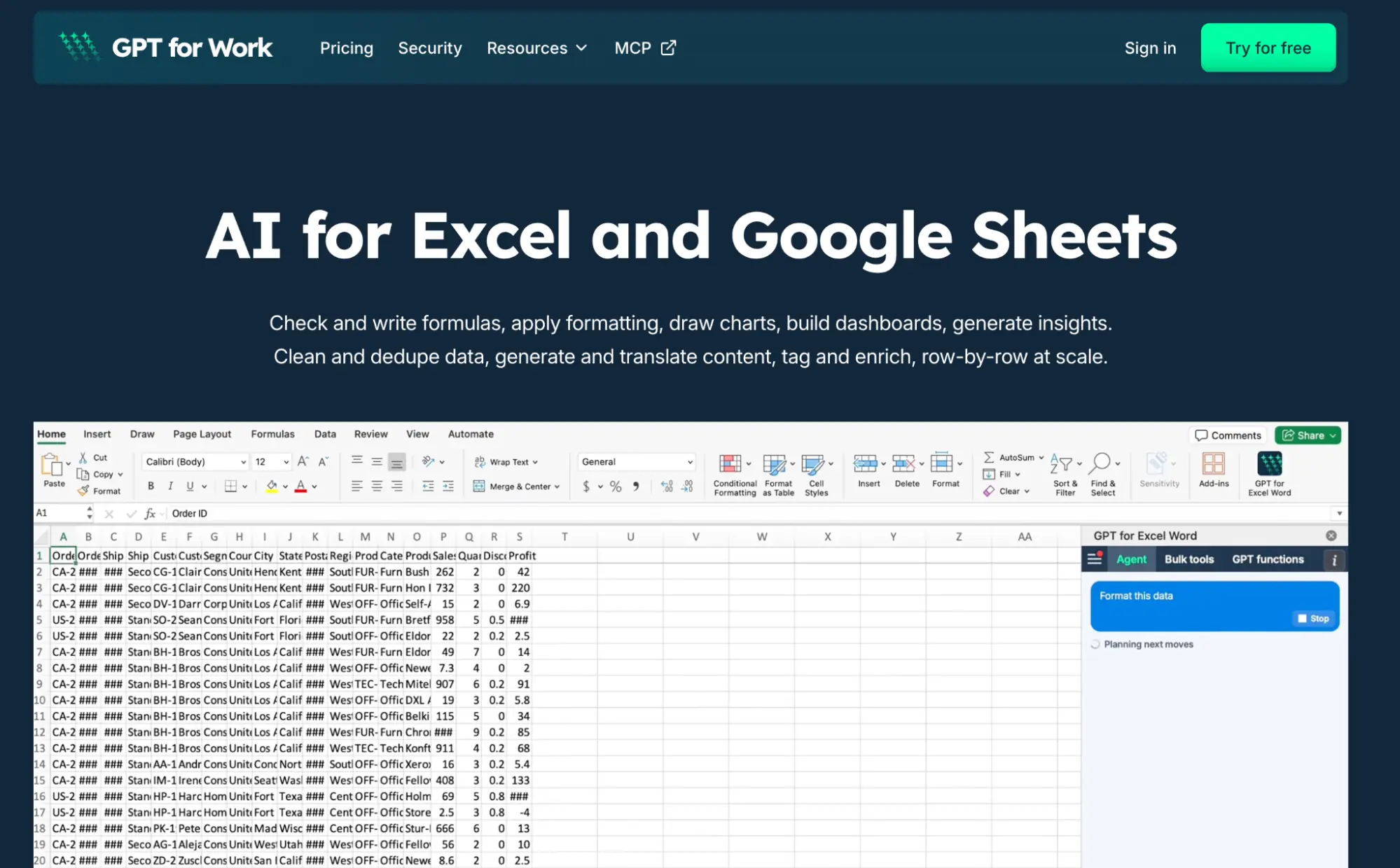Toggle bold formatting
This screenshot has height=868, width=1400.
coord(151,486)
